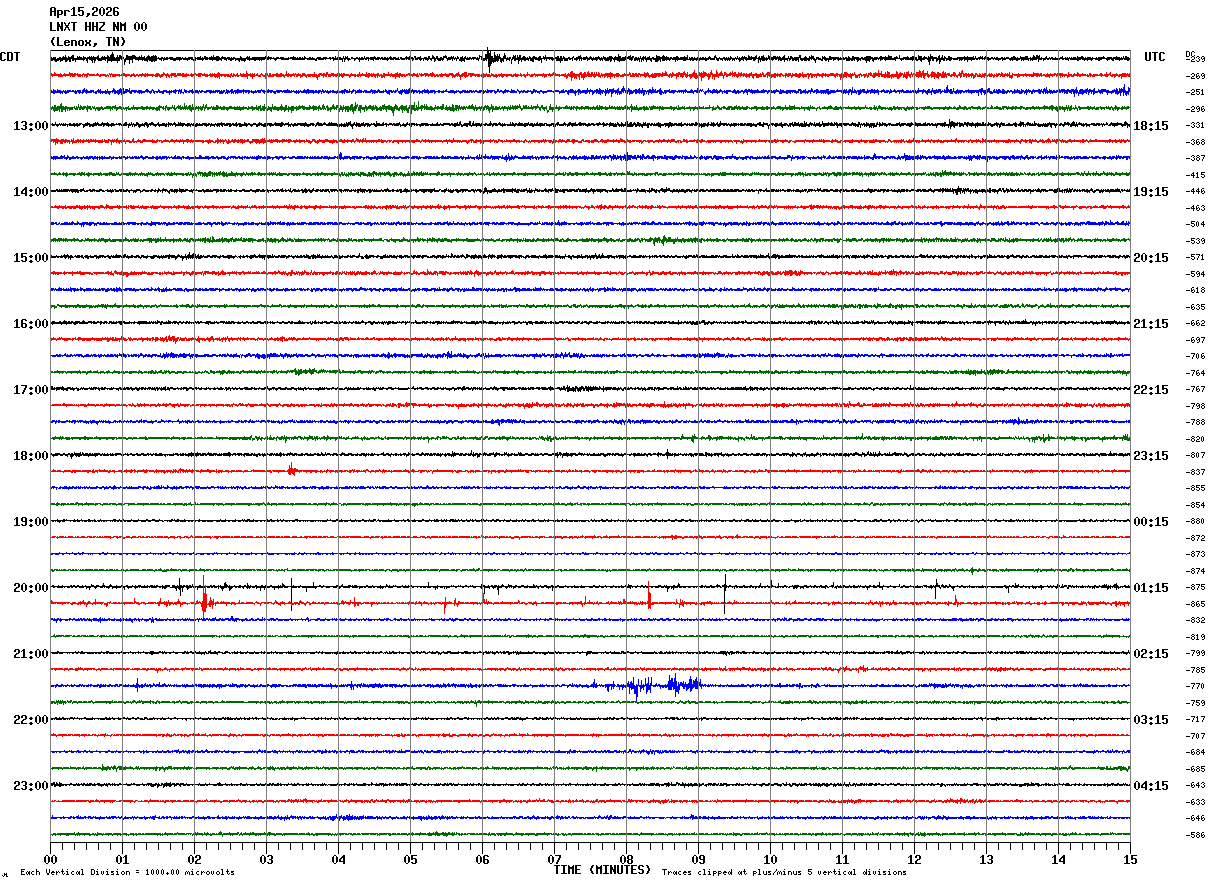Click the small red event on the 18:00 row
The width and height of the screenshot is (1210, 886).
291,470
